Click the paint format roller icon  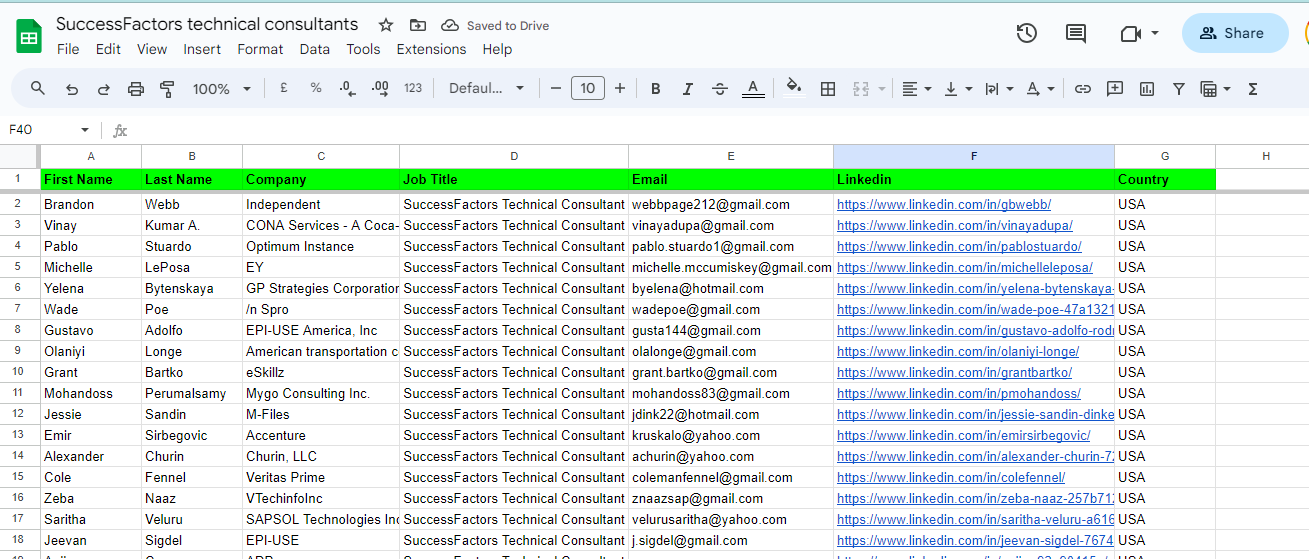pyautogui.click(x=168, y=89)
